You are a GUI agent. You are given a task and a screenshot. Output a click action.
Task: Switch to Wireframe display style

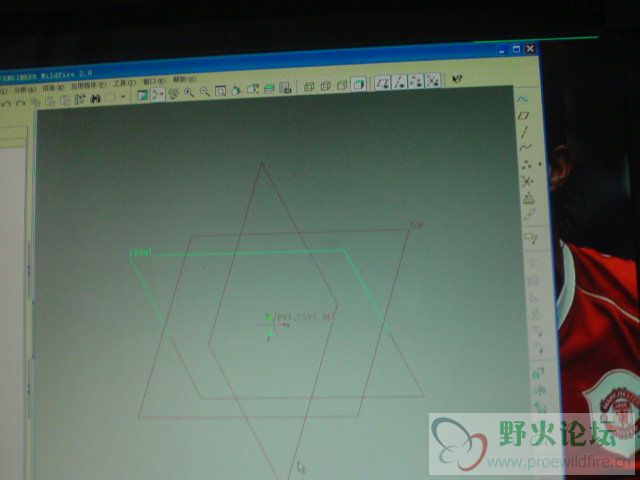pos(309,87)
